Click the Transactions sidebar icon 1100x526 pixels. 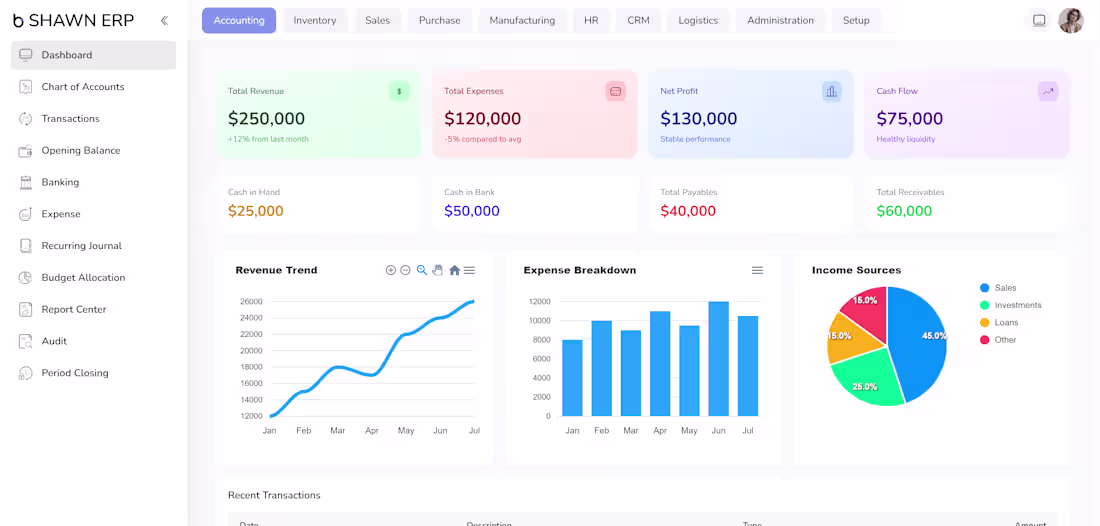click(26, 119)
